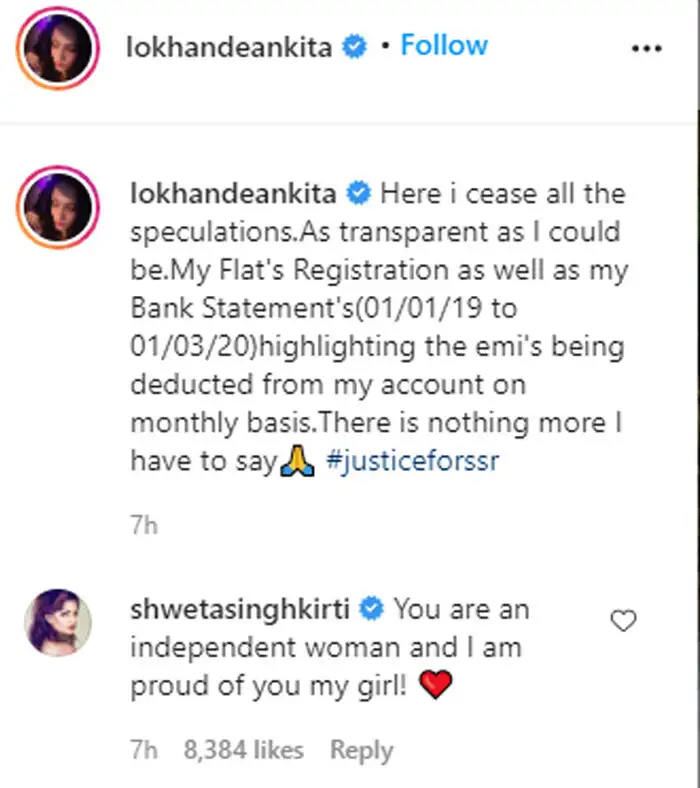Click verified badge beside shwetasinghkirti
Viewport: 700px width, 788px height.
(373, 609)
